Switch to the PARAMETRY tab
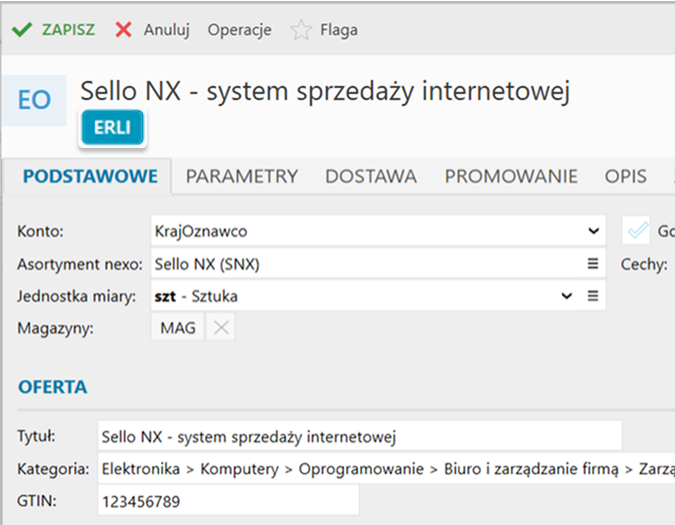The height and width of the screenshot is (525, 675). tap(242, 177)
